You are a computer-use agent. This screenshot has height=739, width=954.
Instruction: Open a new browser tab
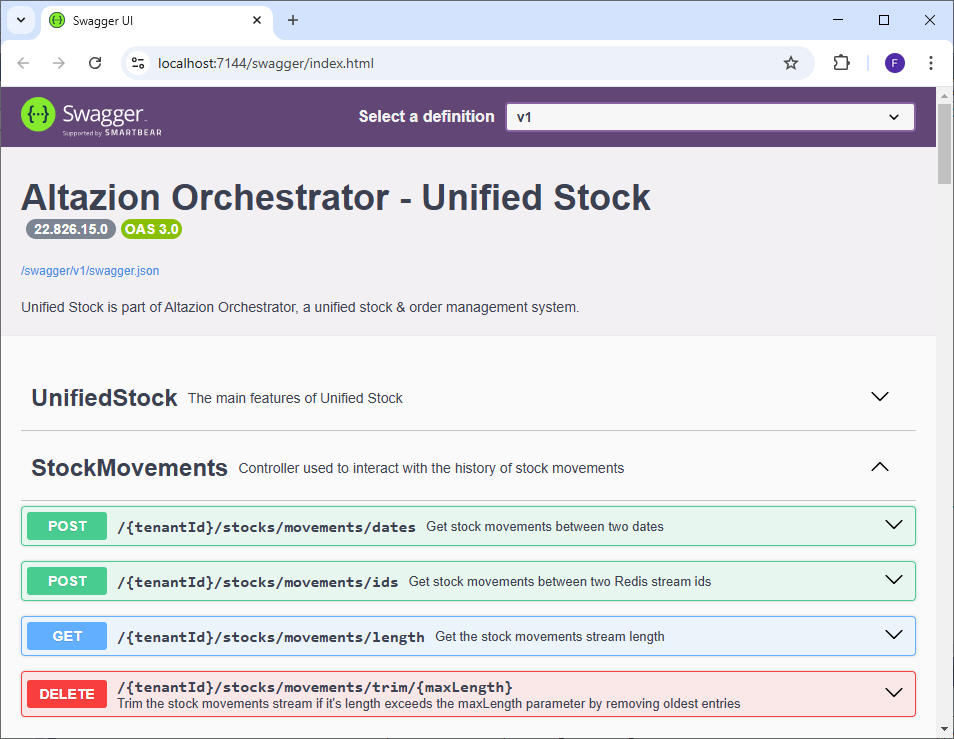coord(293,20)
